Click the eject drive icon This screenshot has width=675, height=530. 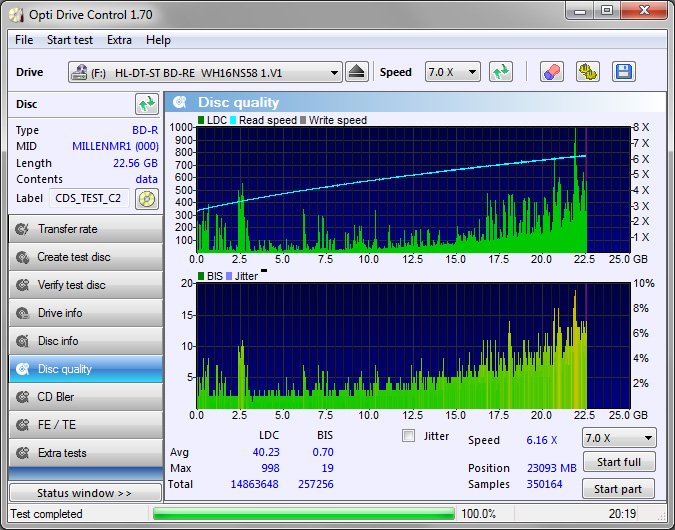pyautogui.click(x=358, y=72)
